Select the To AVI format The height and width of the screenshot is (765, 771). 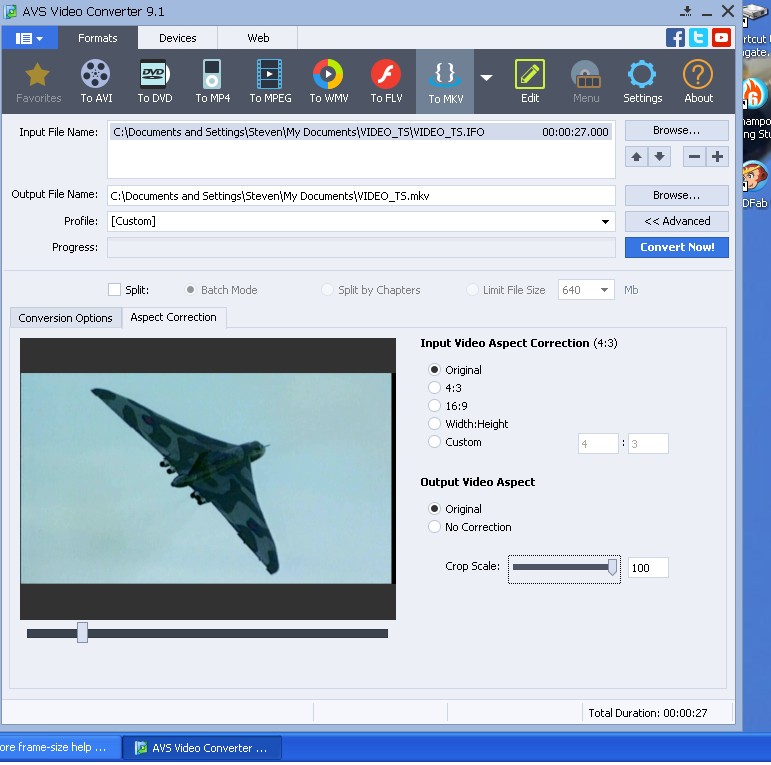96,82
